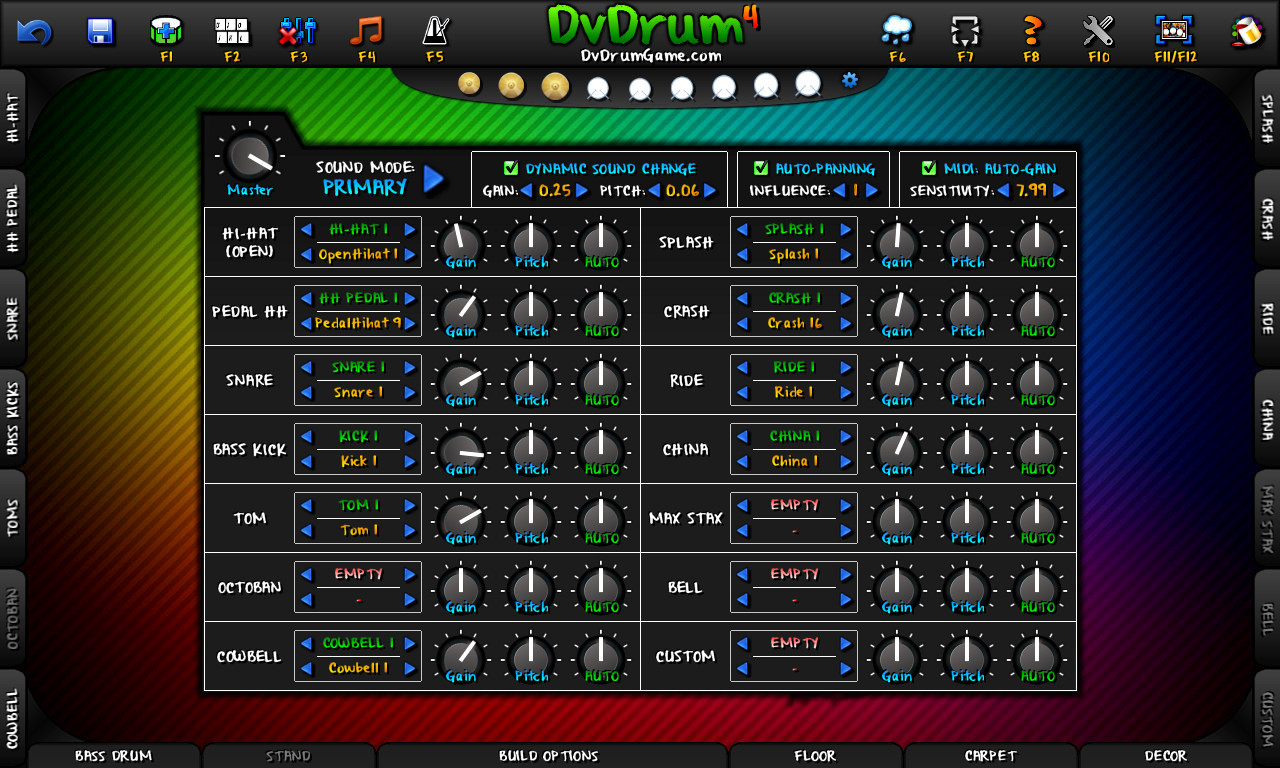Click the F11/F12 fullscreen icon
This screenshot has height=768, width=1280.
pos(1175,31)
